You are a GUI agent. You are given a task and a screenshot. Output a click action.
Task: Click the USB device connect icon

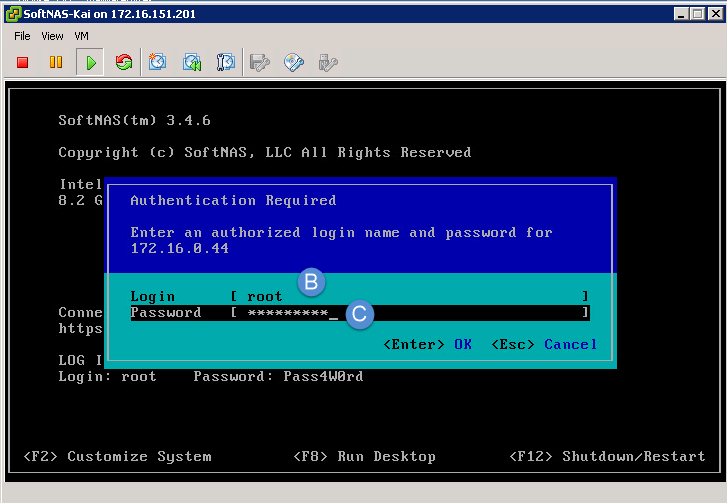[x=327, y=63]
